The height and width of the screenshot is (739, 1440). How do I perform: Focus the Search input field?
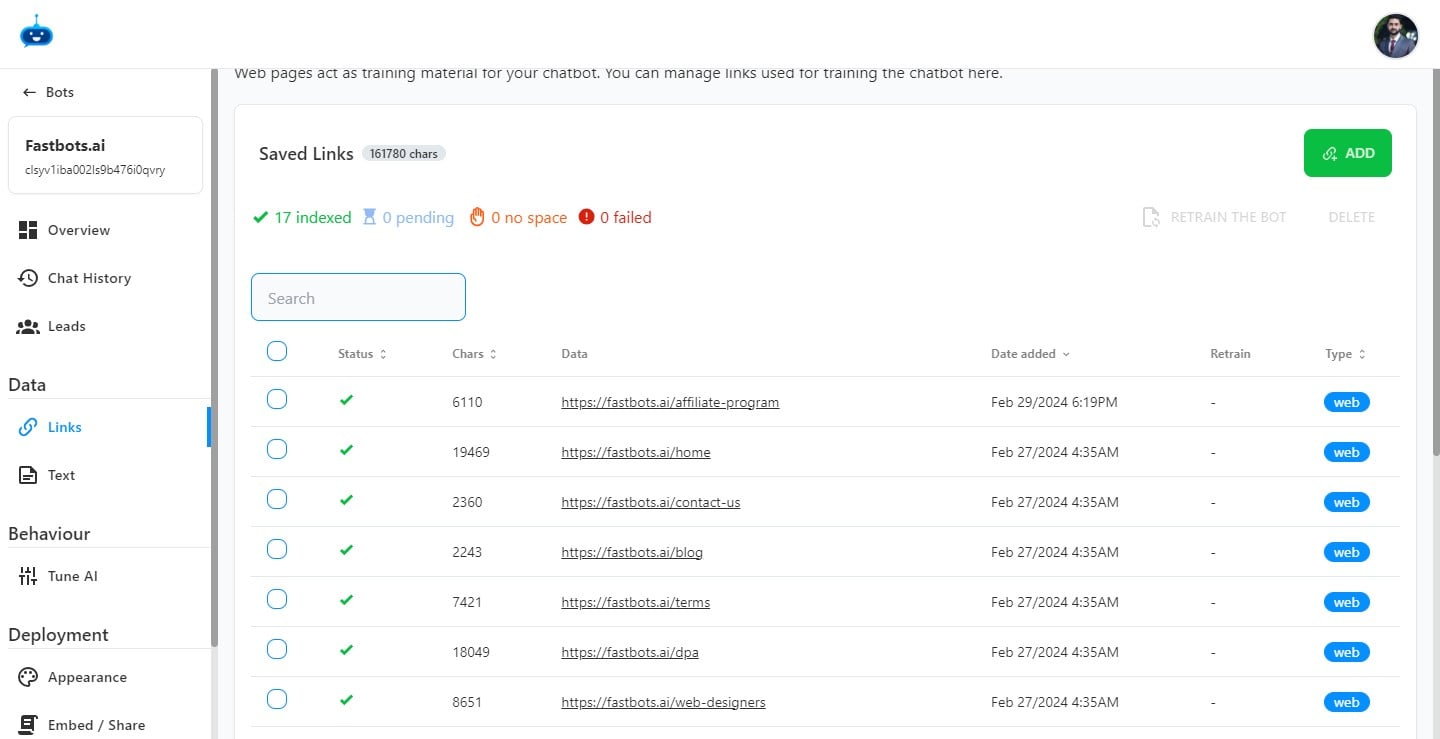pos(358,297)
